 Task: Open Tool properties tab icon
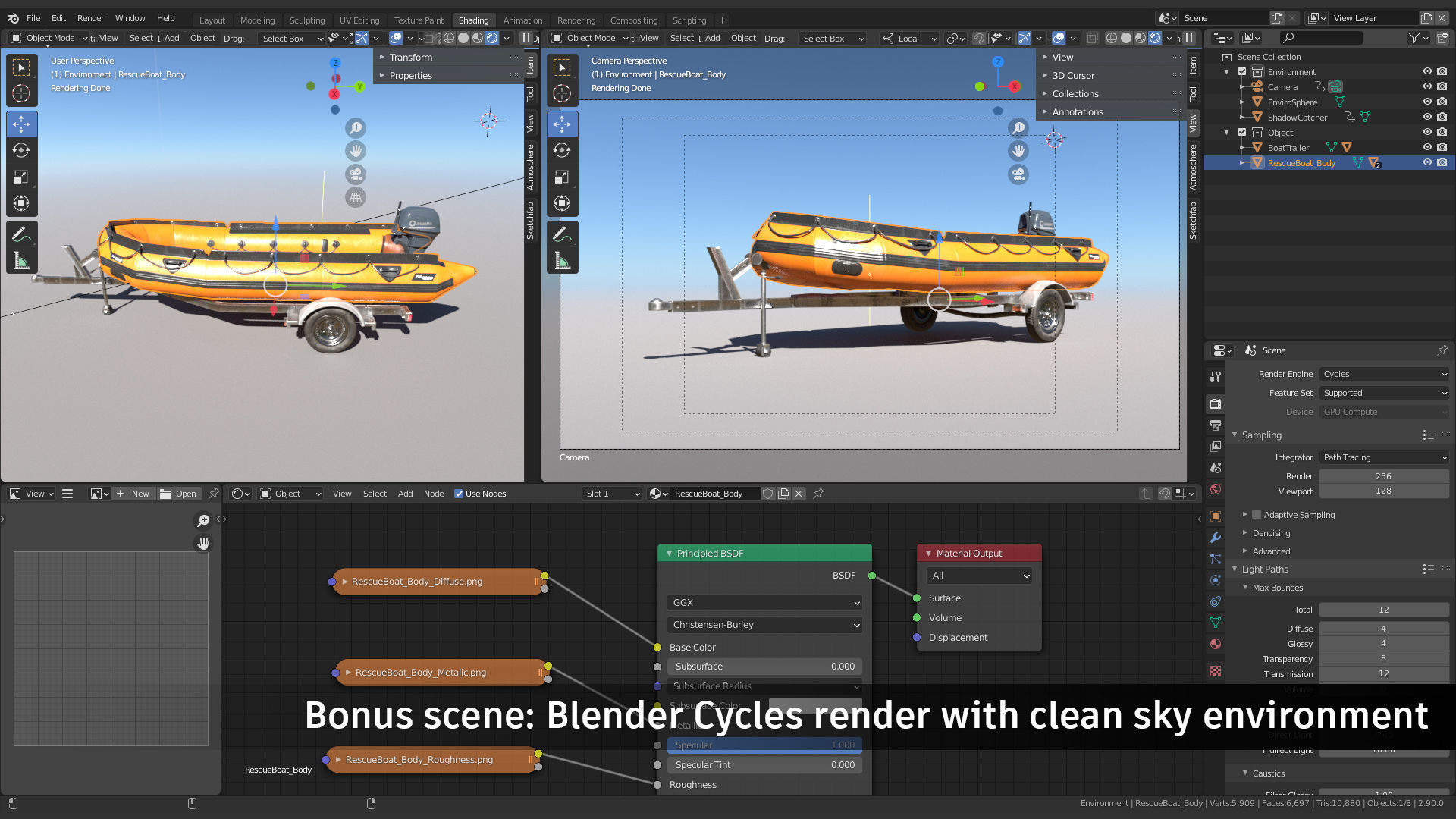coord(1216,376)
